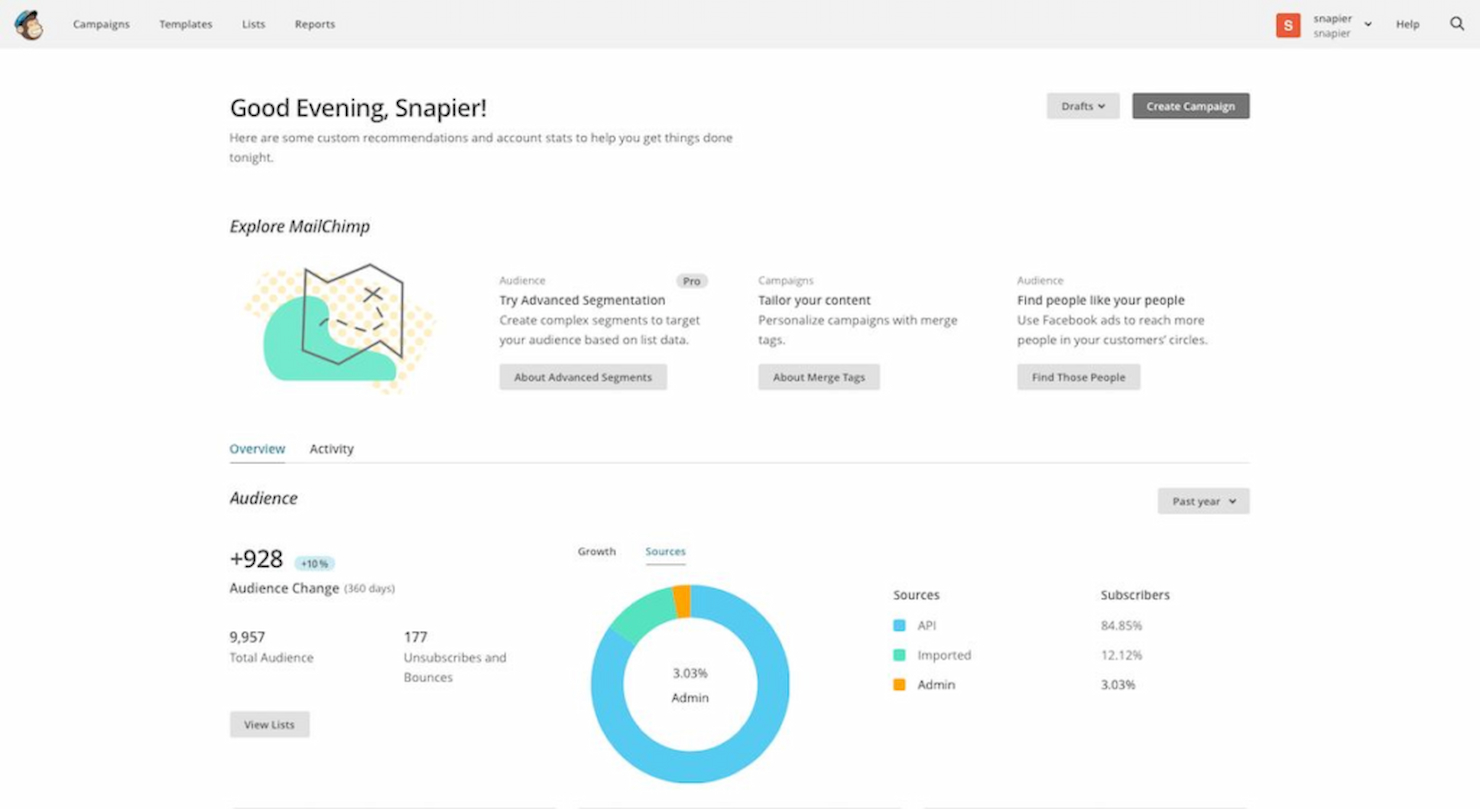Viewport: 1480px width, 809px height.
Task: Open search using the magnifier icon
Action: [1456, 23]
